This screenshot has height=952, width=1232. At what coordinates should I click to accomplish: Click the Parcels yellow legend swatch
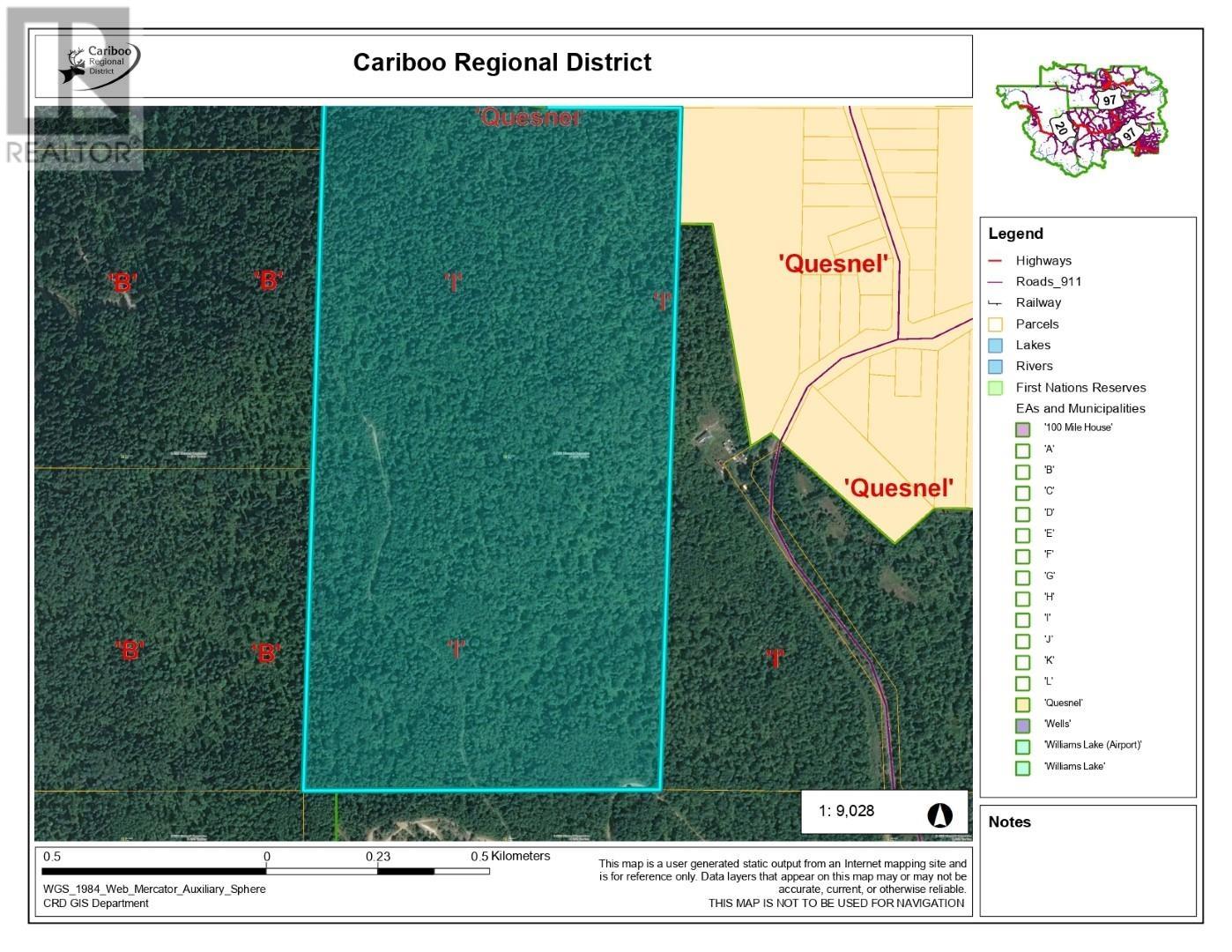tap(996, 324)
